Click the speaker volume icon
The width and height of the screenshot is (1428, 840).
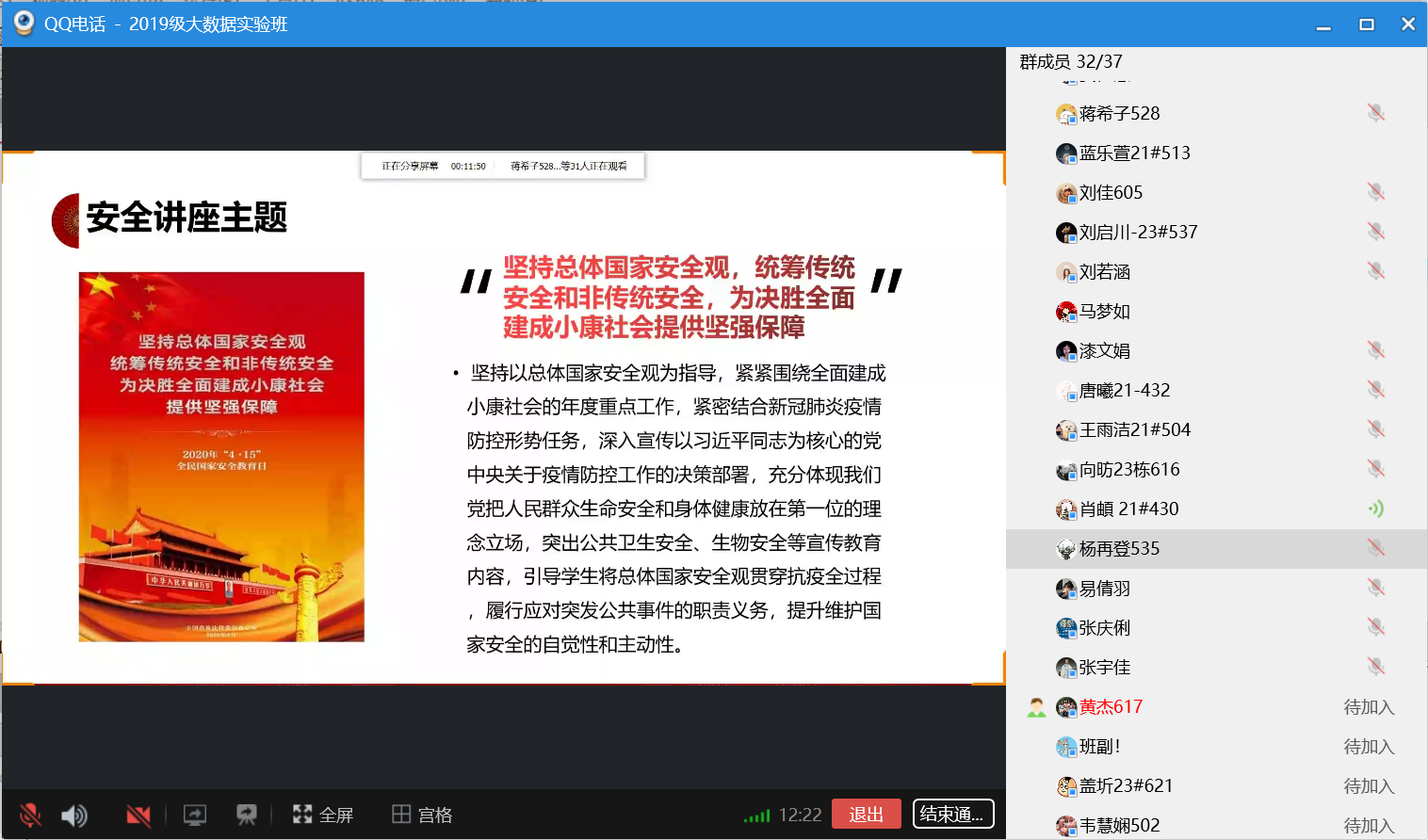(74, 815)
